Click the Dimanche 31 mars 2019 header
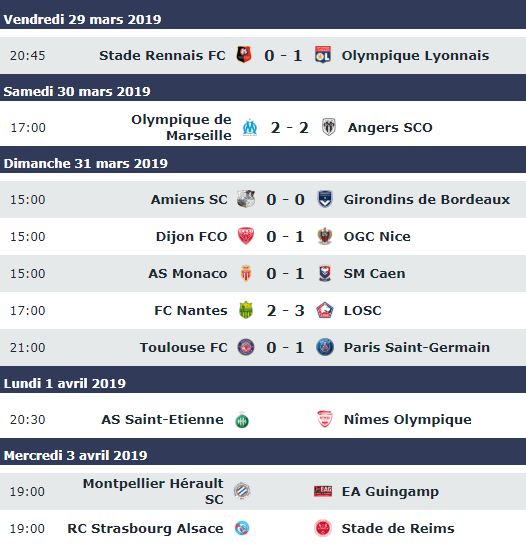526x547 pixels. (86, 163)
